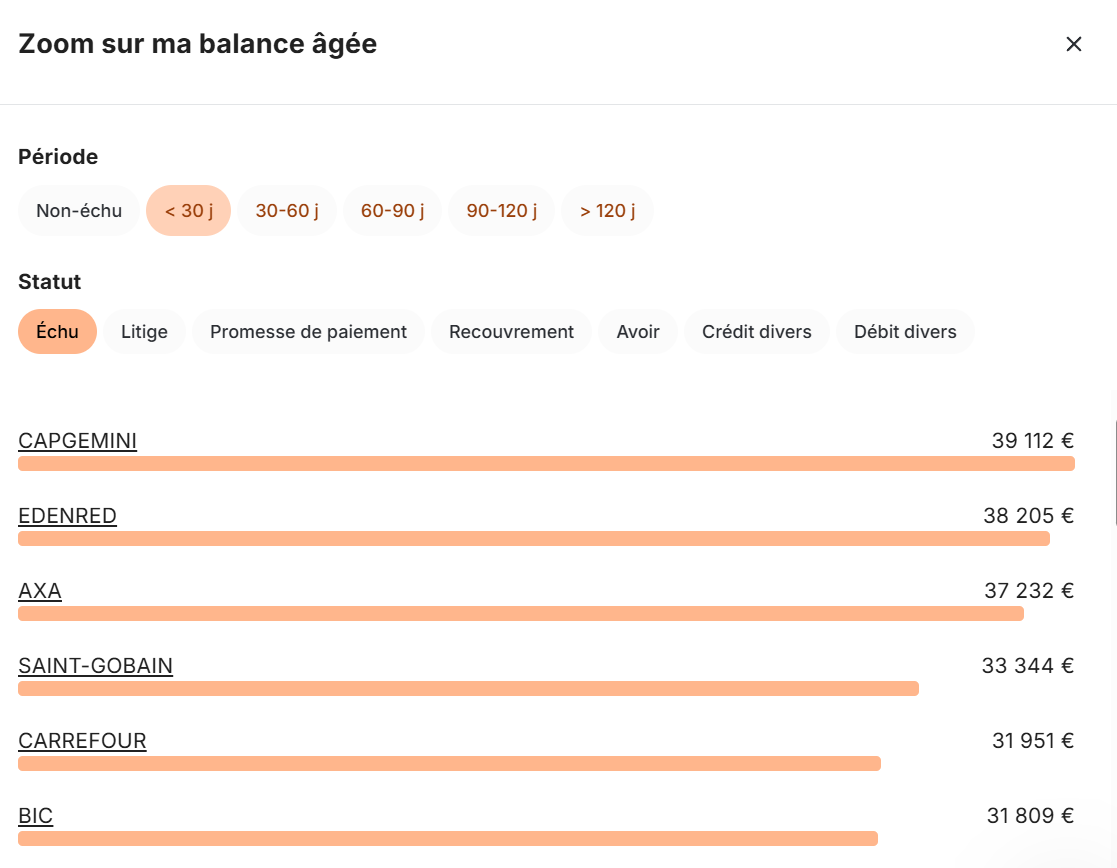This screenshot has width=1117, height=868.
Task: Enable the "Débit divers" status filter
Action: pyautogui.click(x=905, y=331)
